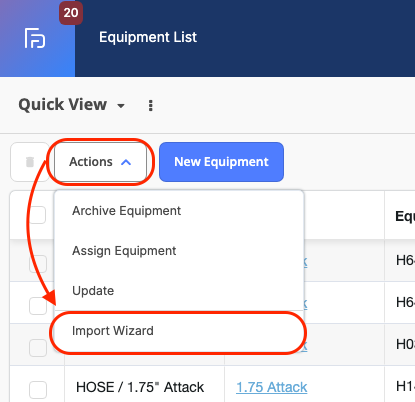
Task: Expand the Quick View dropdown arrow
Action: click(121, 106)
